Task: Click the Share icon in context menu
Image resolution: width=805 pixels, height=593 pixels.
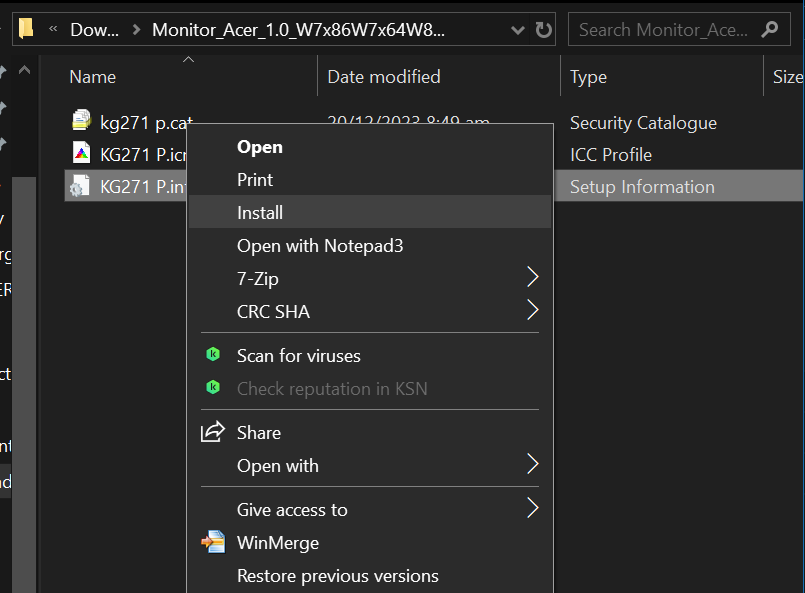Action: coord(212,432)
